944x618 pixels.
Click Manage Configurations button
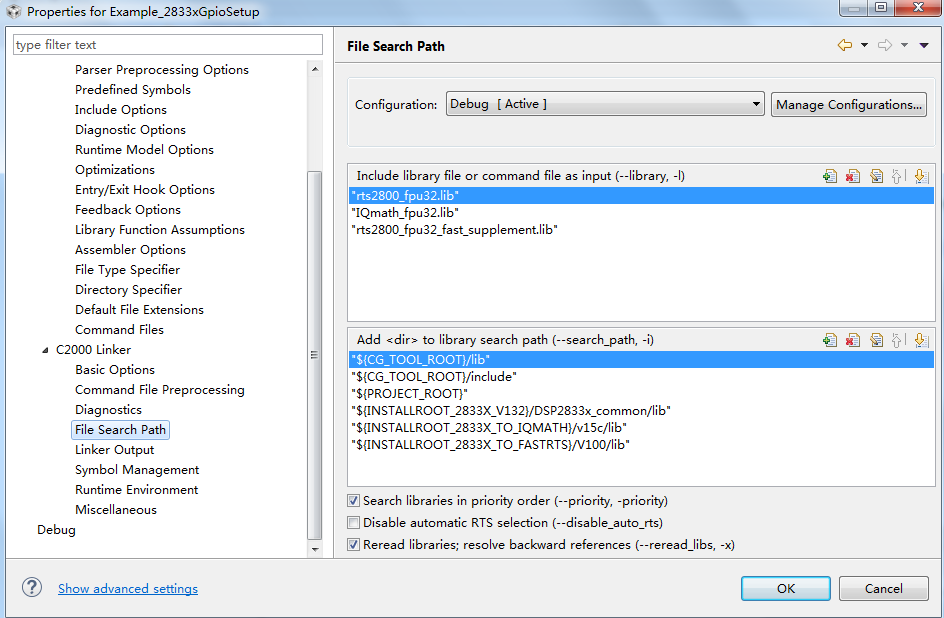coord(848,105)
